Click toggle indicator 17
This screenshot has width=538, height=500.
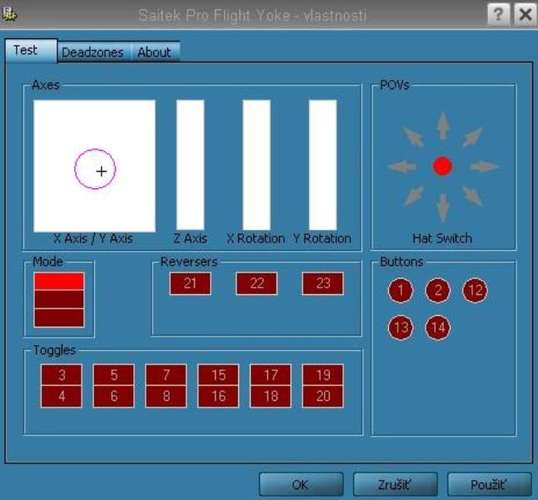click(270, 375)
